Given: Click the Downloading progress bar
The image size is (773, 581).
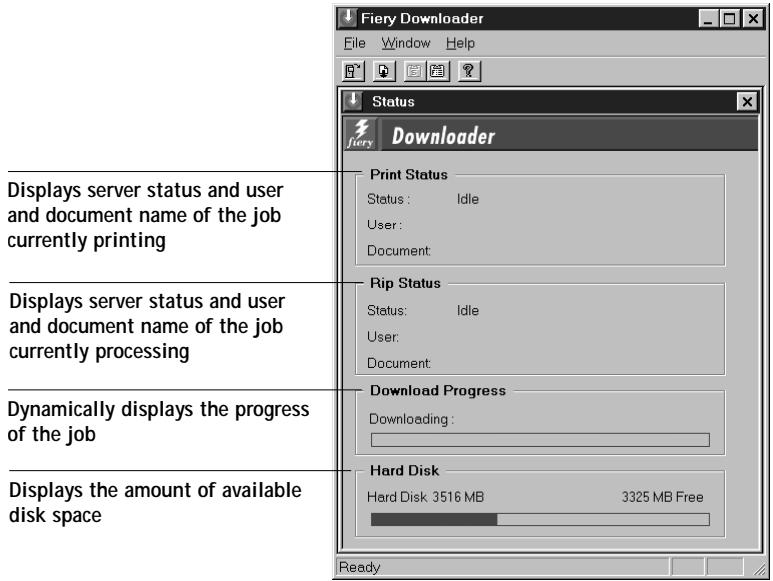Looking at the screenshot, I should point(540,440).
